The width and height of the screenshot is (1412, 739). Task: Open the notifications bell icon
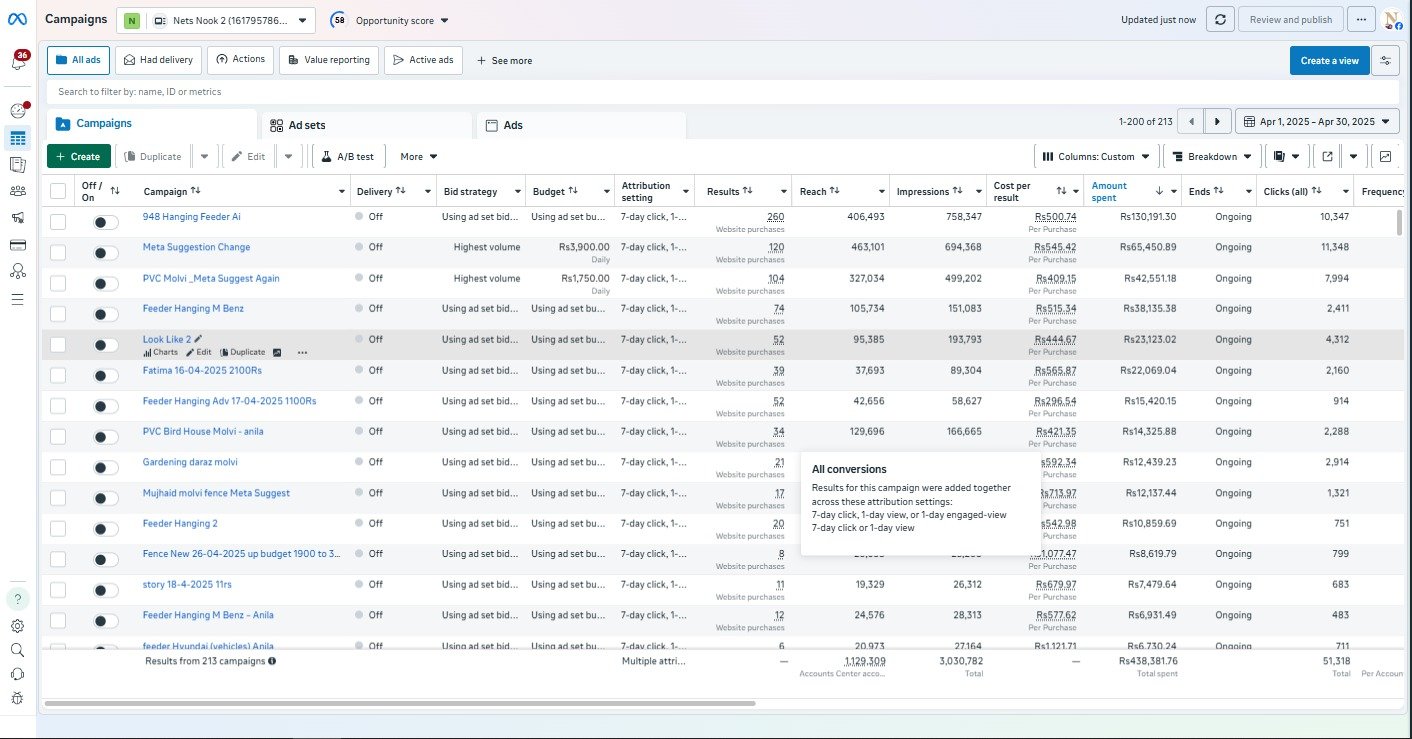pyautogui.click(x=18, y=61)
